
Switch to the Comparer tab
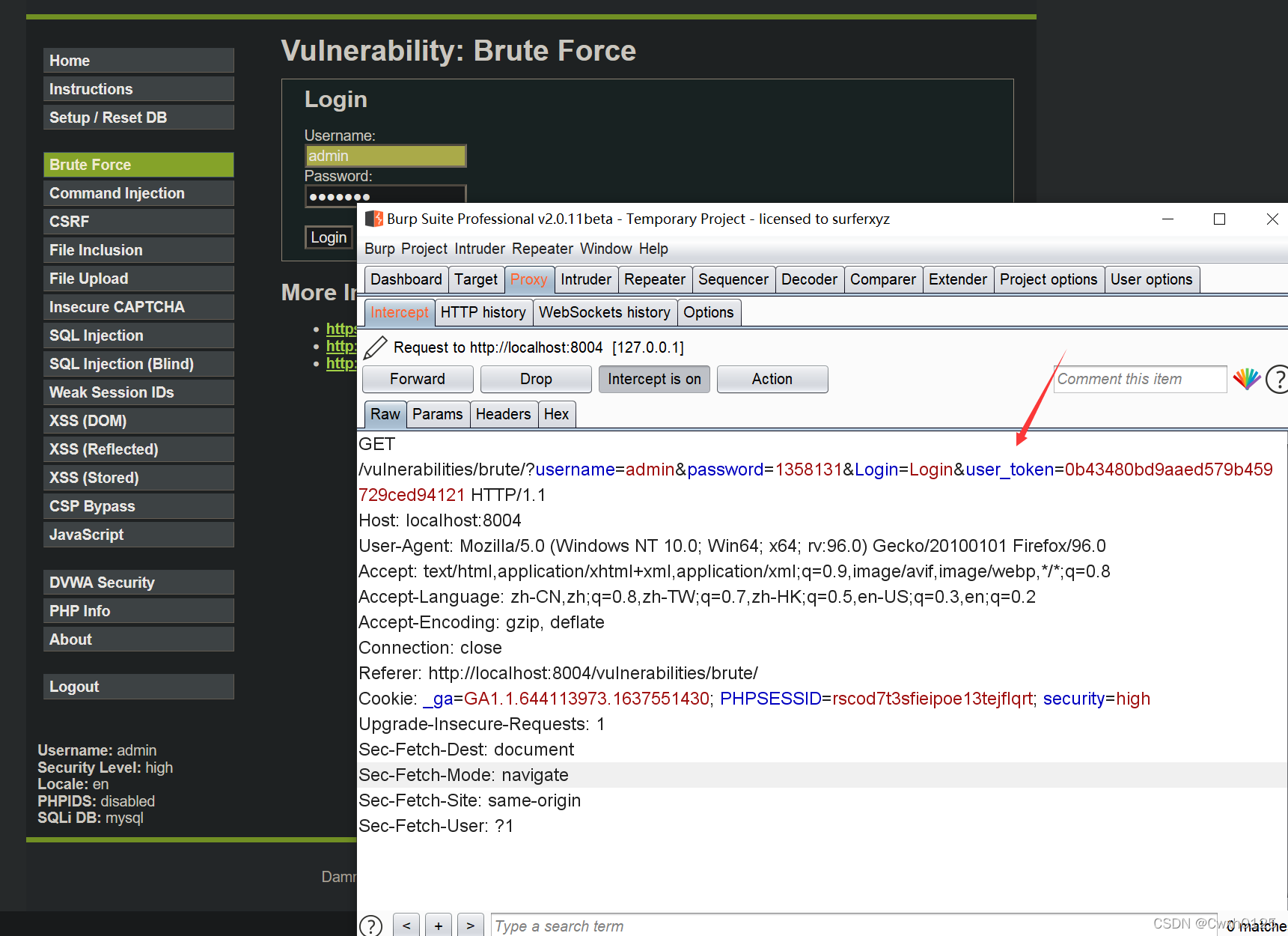[883, 279]
